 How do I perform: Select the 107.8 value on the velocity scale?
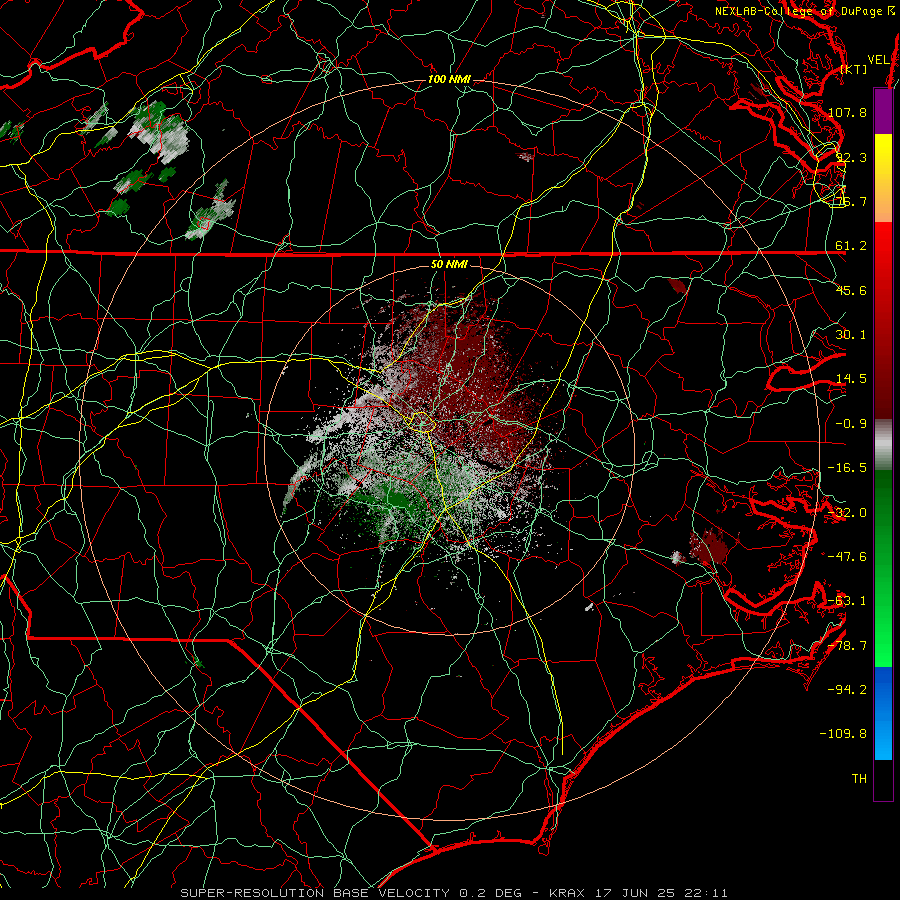[847, 112]
